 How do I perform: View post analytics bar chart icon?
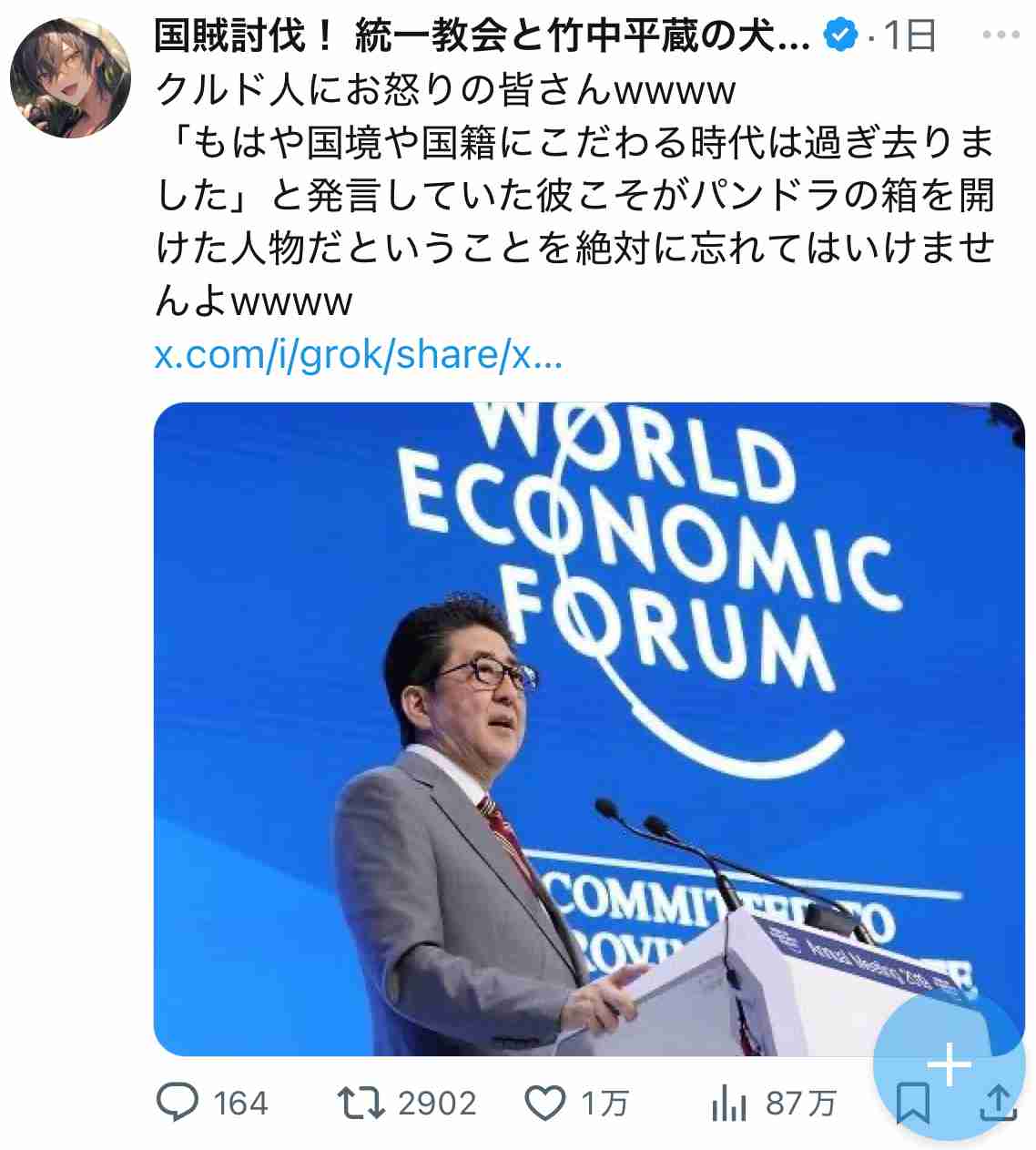pos(728,1103)
